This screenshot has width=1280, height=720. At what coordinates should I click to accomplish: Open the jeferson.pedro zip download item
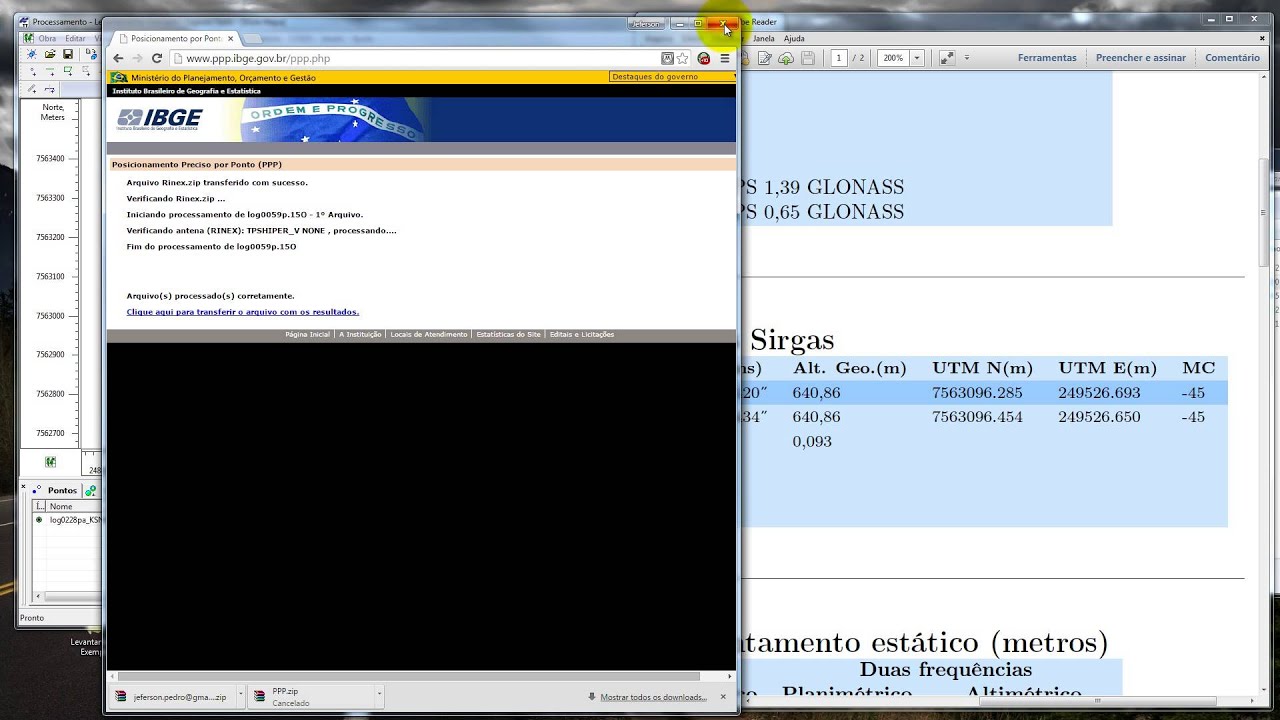(172, 697)
